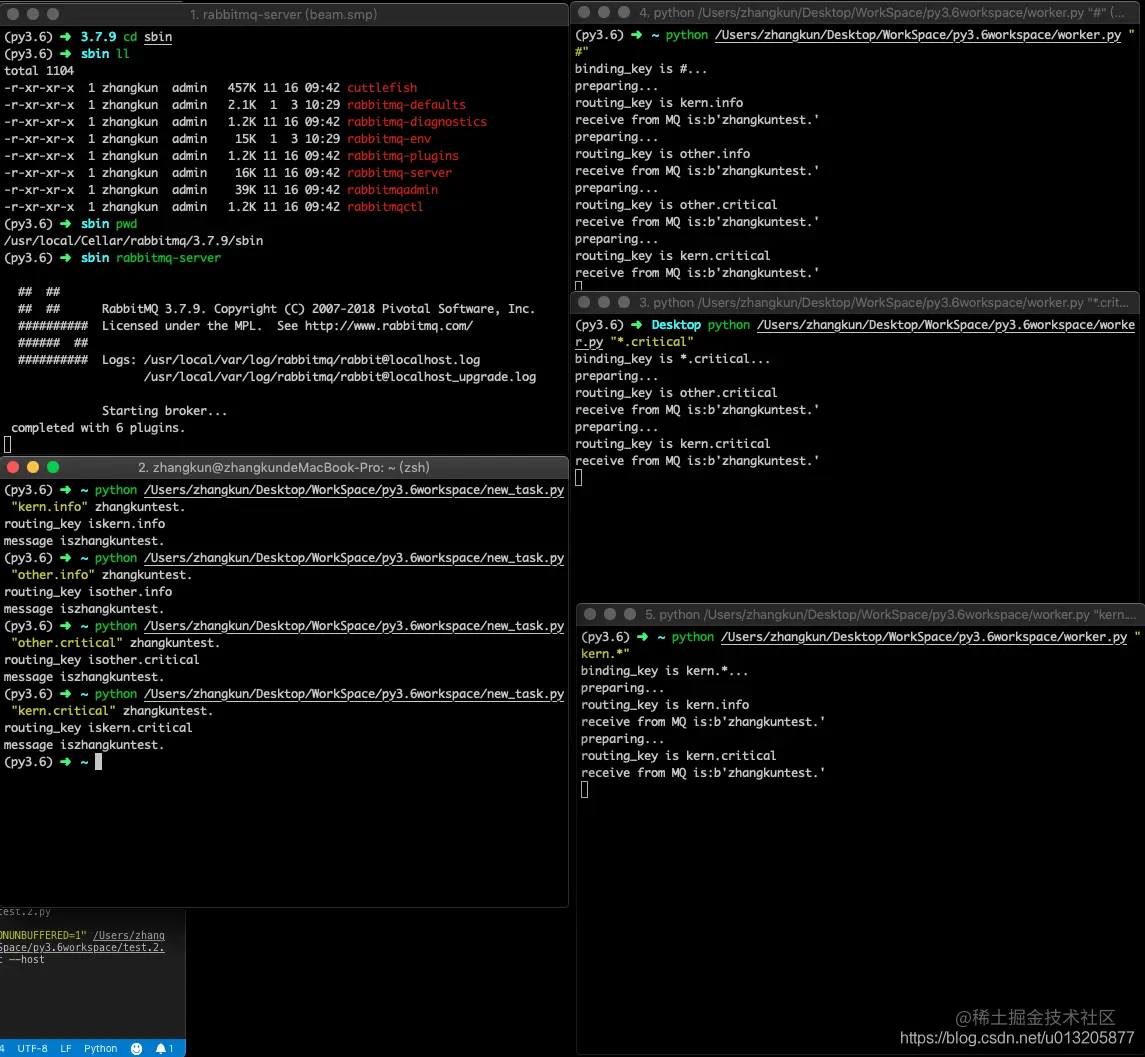Screen dimensions: 1145x1057
Task: Click the "Starting broker..." line
Action: pyautogui.click(x=164, y=411)
